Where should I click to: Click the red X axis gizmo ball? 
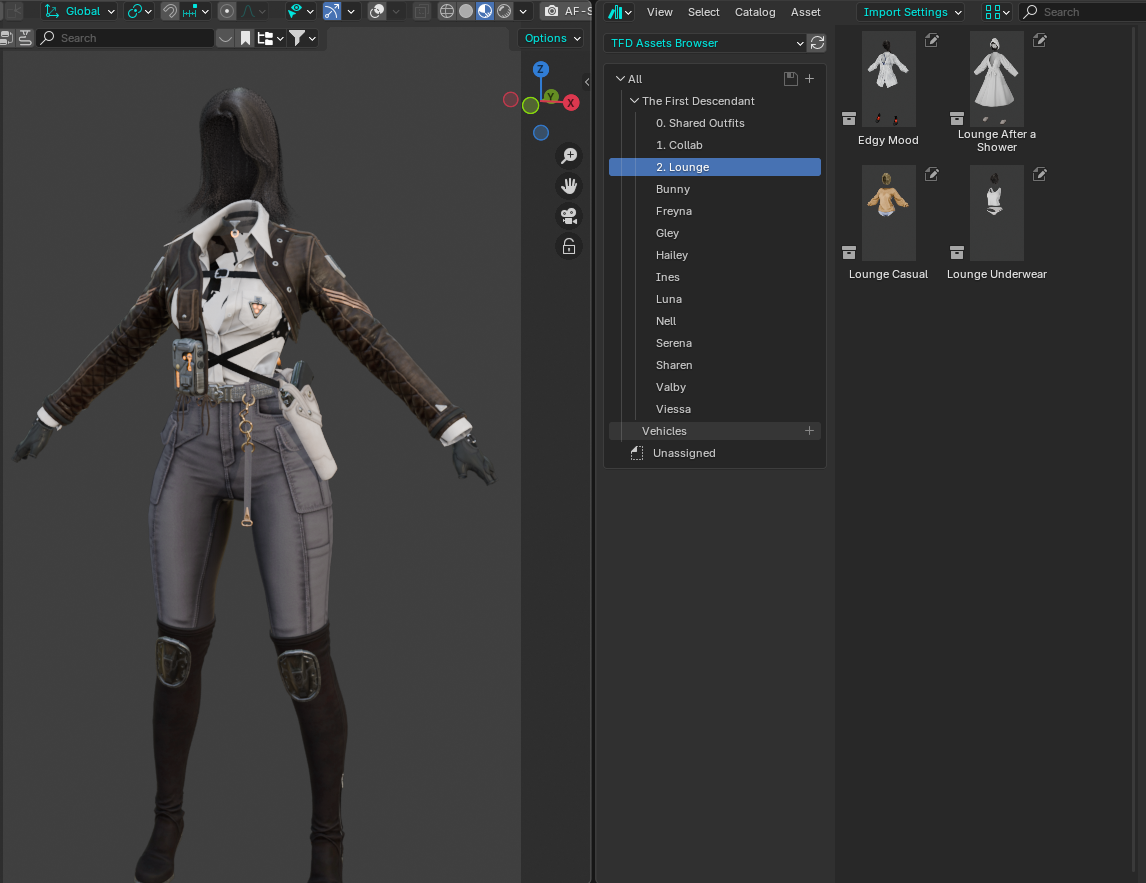(571, 103)
